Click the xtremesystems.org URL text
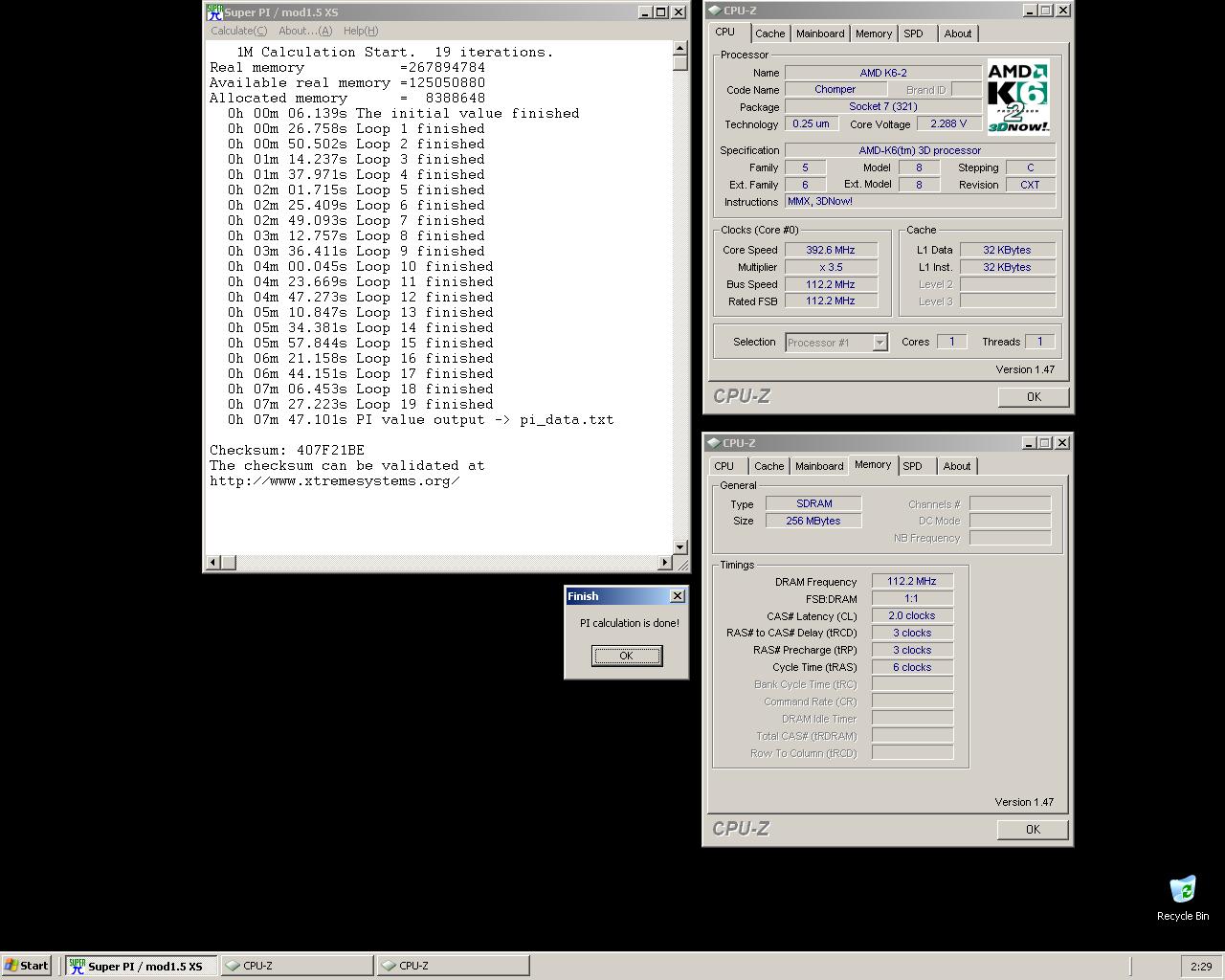This screenshot has width=1225, height=980. coord(335,480)
